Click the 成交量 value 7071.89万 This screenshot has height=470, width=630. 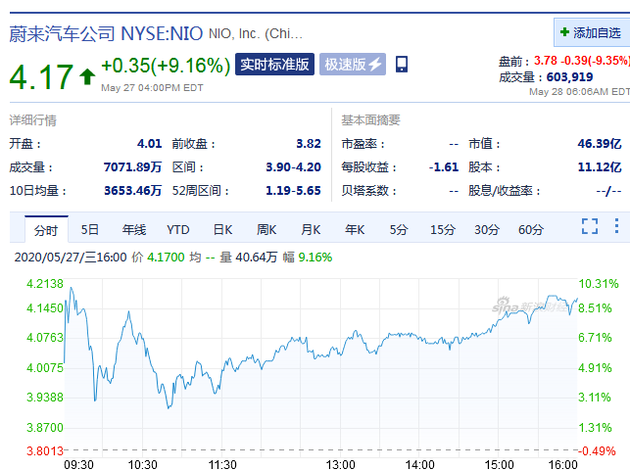(133, 167)
